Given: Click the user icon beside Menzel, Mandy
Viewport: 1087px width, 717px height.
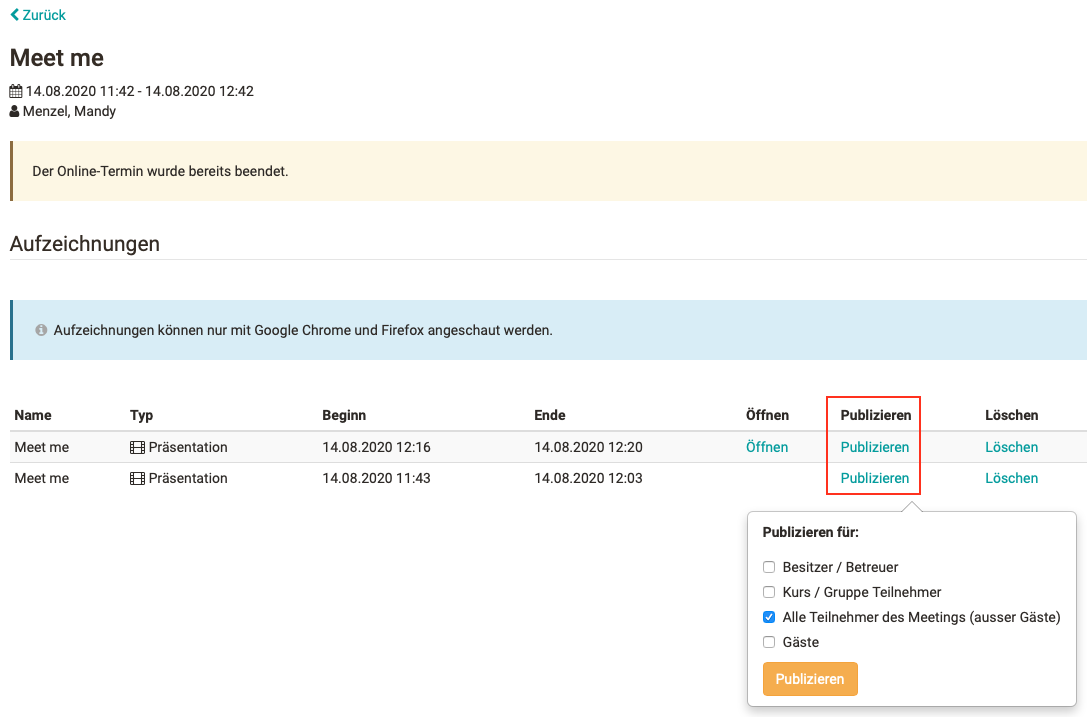Looking at the screenshot, I should (15, 111).
